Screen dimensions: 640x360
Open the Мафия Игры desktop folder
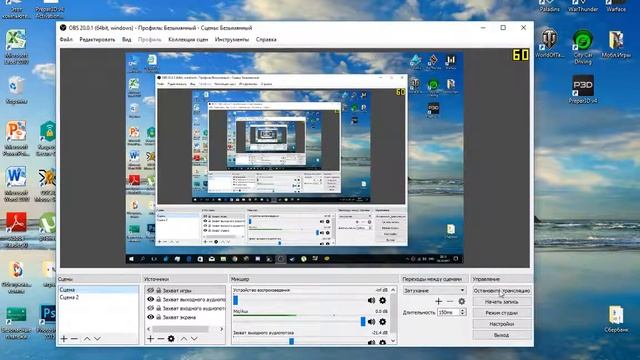point(616,44)
